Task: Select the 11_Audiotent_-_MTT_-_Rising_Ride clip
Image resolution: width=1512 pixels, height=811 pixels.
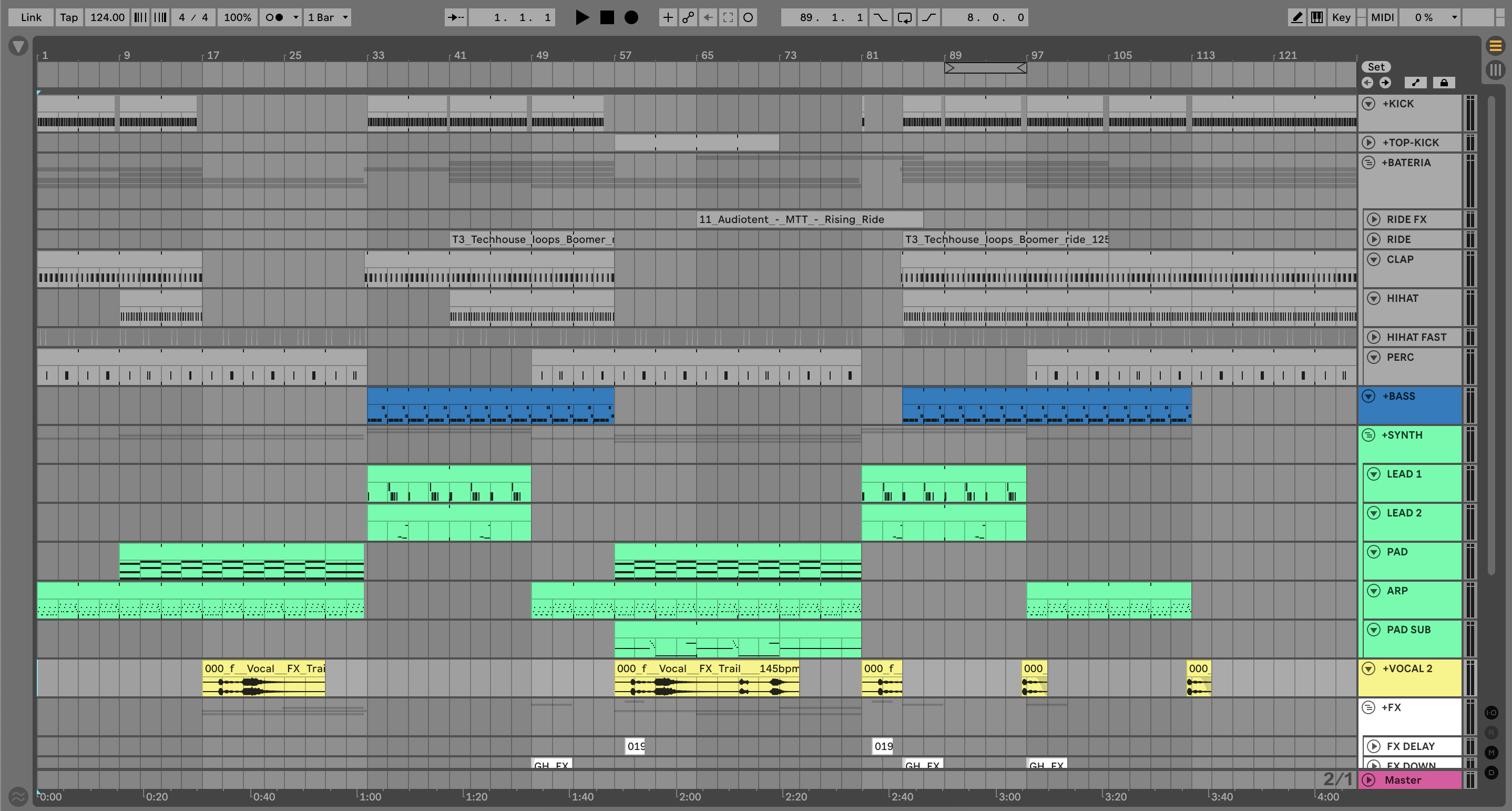Action: point(810,220)
